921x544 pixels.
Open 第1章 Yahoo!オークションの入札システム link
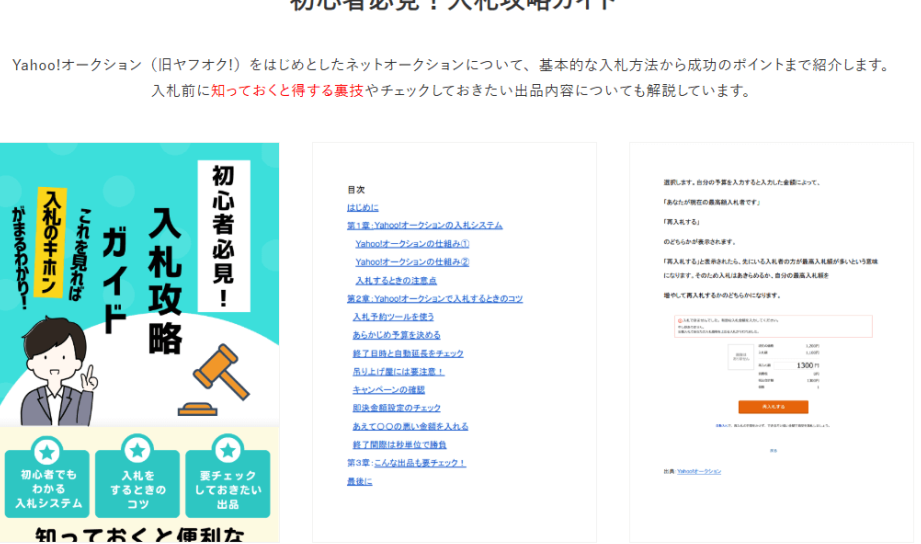424,225
